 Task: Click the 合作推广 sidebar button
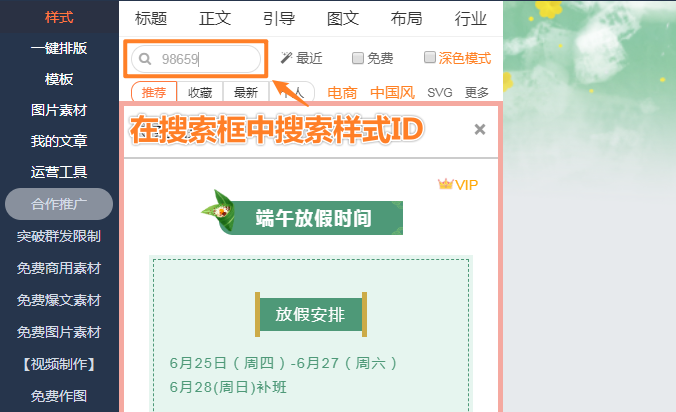[x=59, y=204]
